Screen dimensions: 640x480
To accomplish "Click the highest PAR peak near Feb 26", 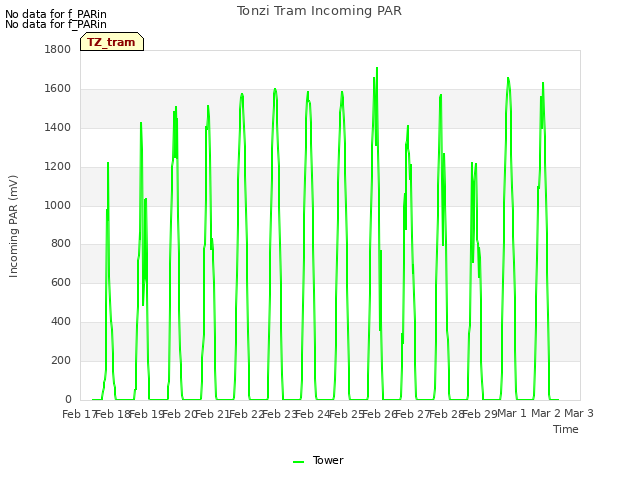I will [377, 68].
